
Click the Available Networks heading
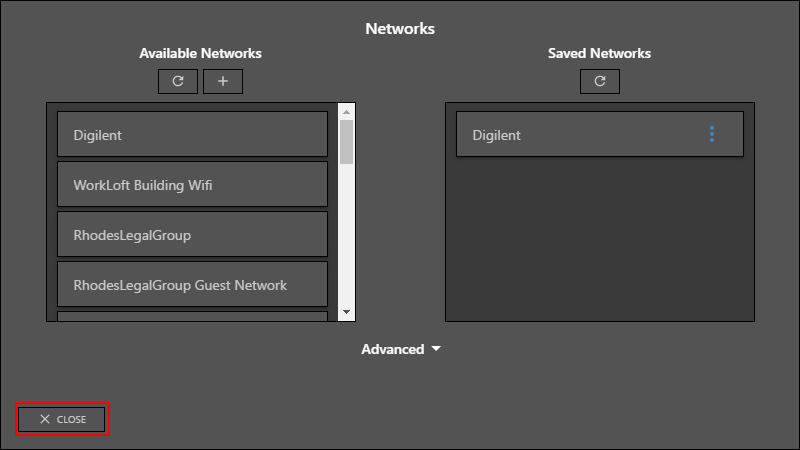click(x=201, y=54)
